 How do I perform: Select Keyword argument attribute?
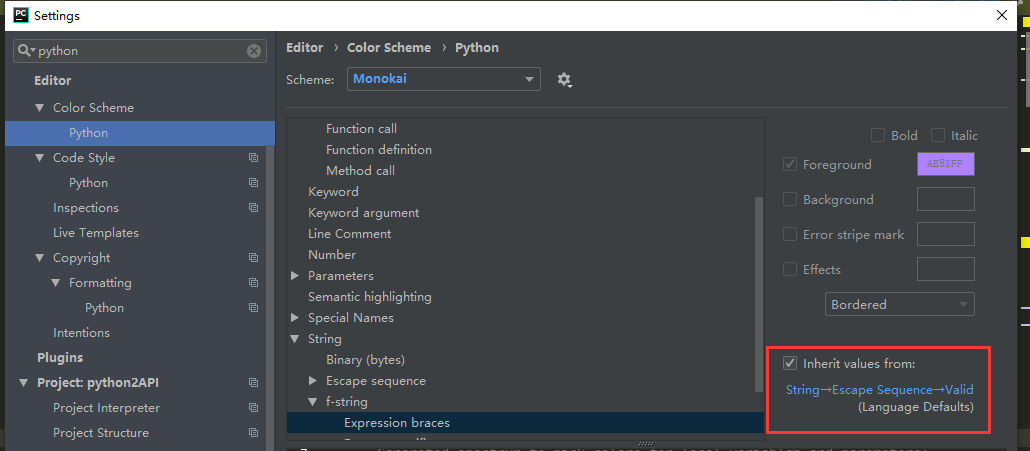pos(363,213)
